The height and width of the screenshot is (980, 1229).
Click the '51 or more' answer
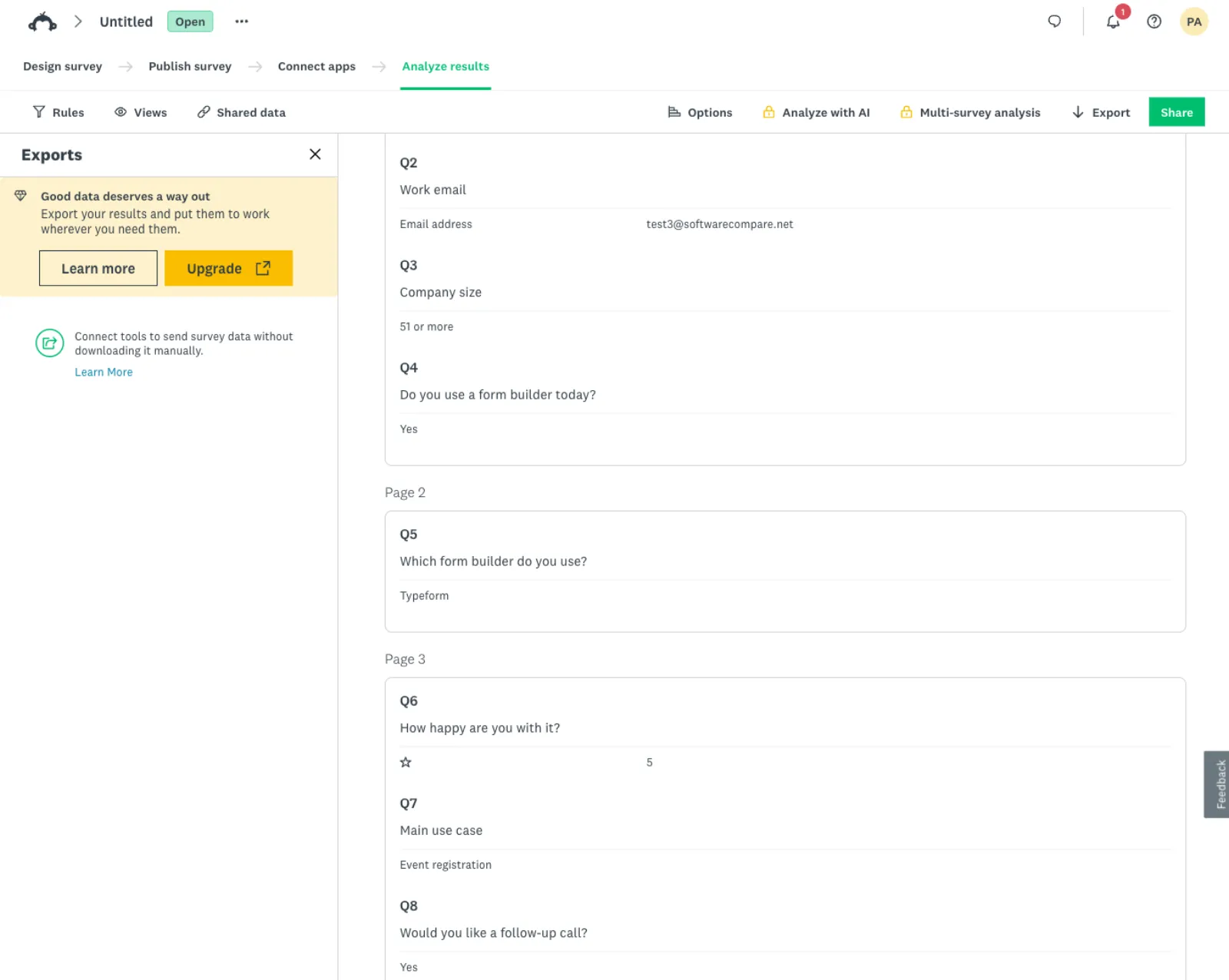click(x=426, y=326)
